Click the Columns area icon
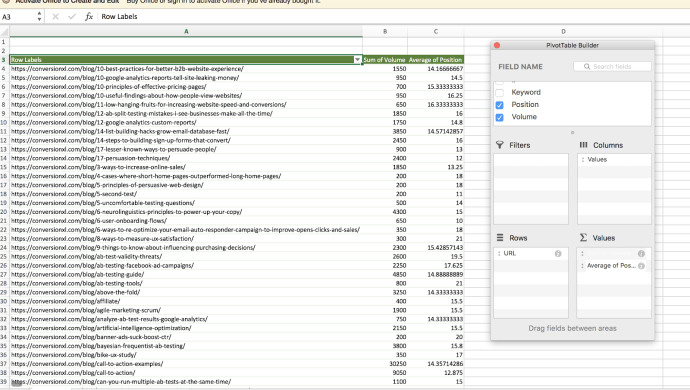The width and height of the screenshot is (690, 390). point(584,145)
